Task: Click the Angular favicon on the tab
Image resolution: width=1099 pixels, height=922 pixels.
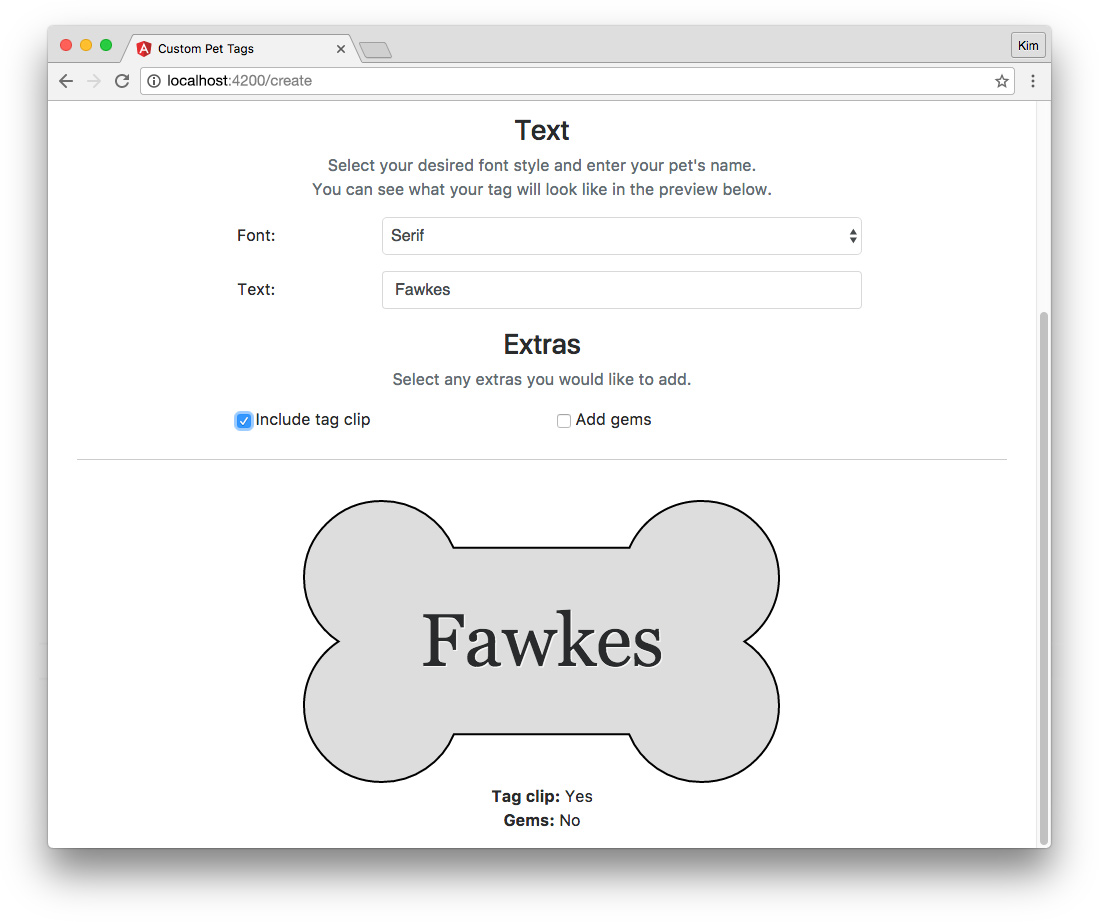Action: (x=144, y=48)
